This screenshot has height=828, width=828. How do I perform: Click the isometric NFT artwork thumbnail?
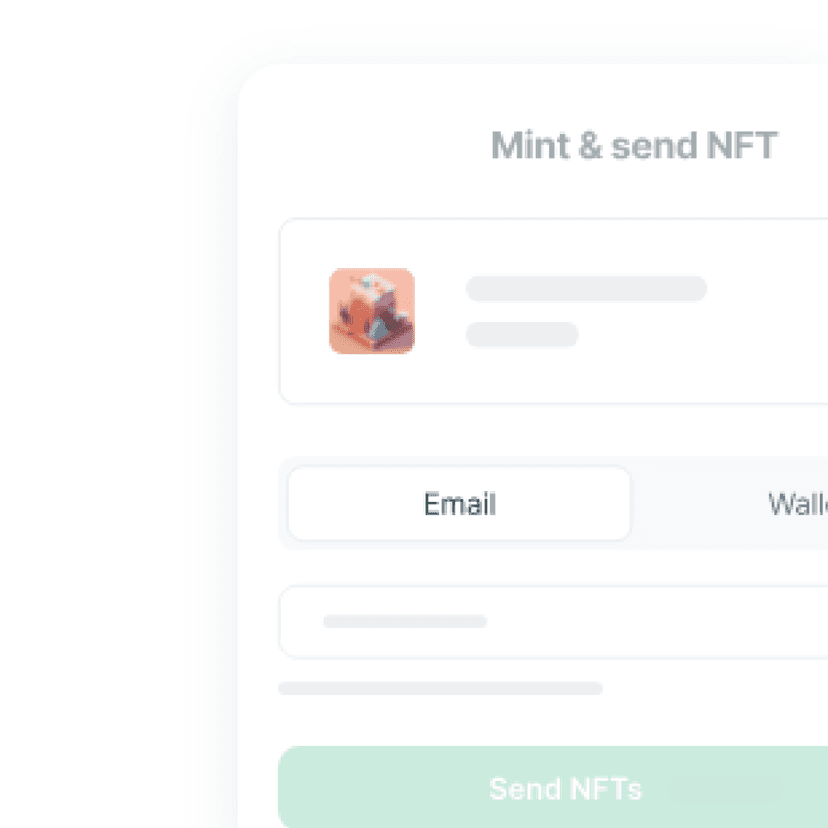372,310
